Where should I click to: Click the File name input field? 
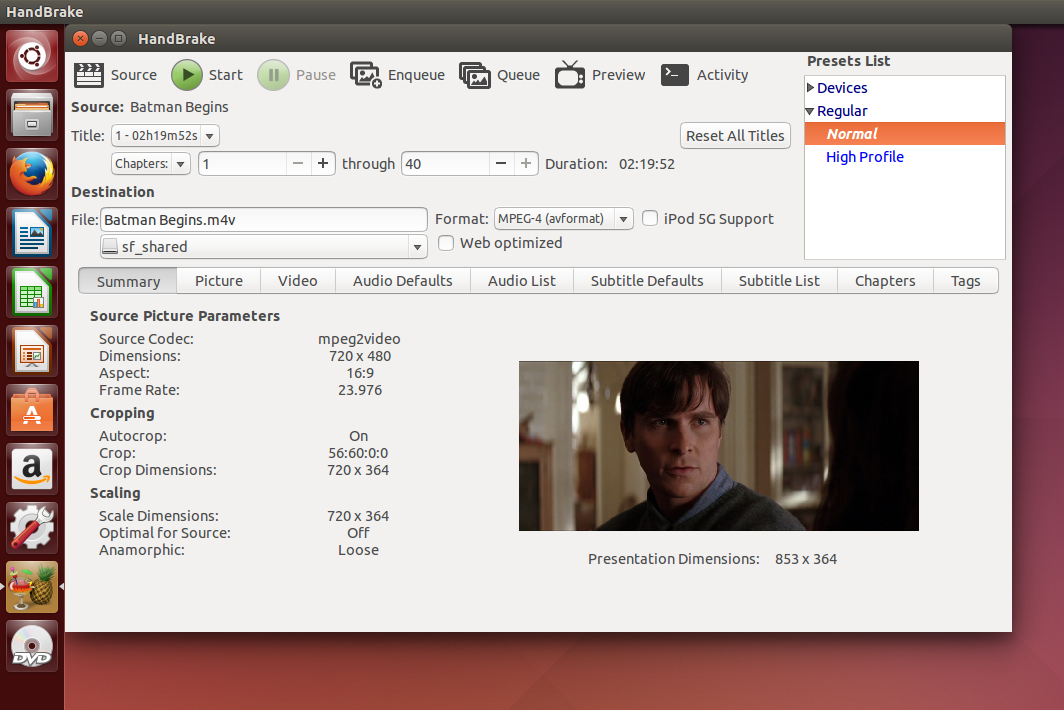tap(264, 219)
